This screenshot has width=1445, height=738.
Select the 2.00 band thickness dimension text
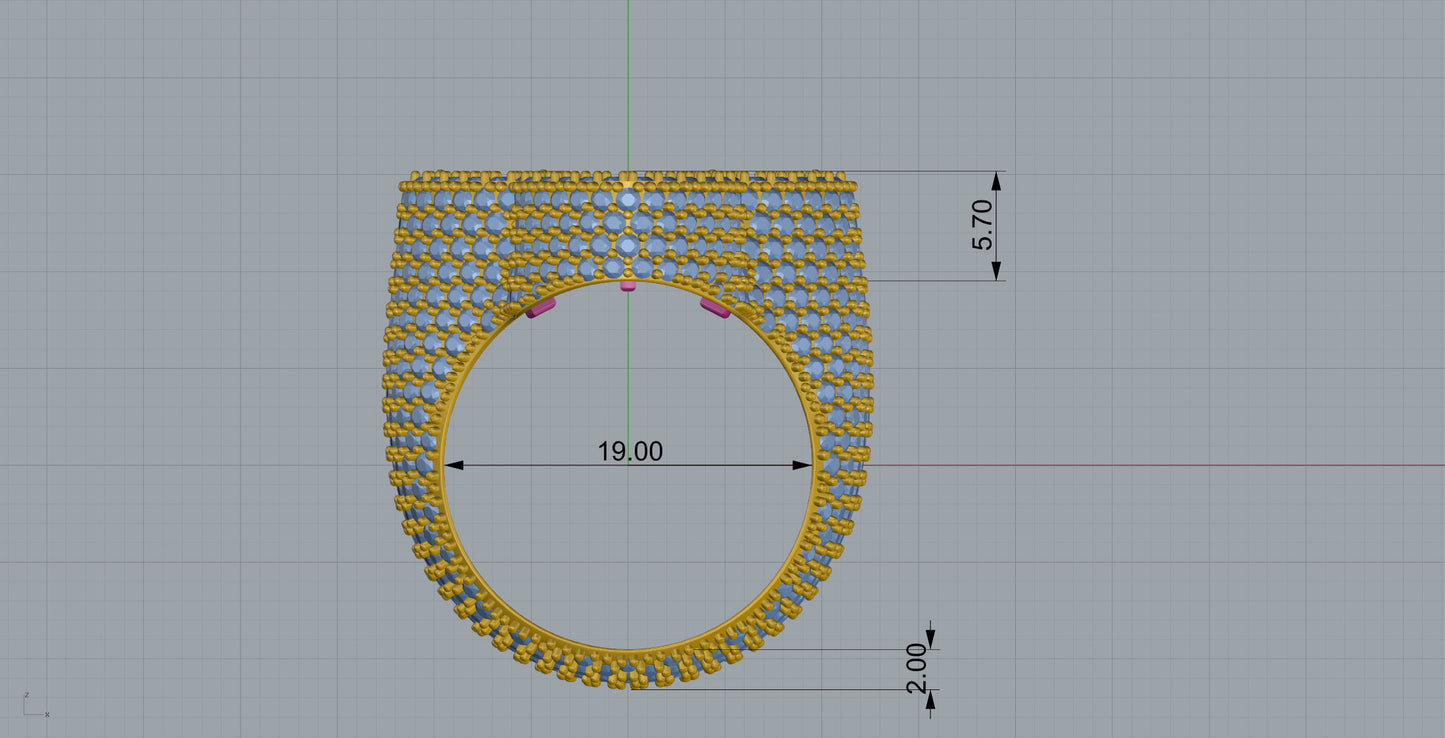coord(917,669)
